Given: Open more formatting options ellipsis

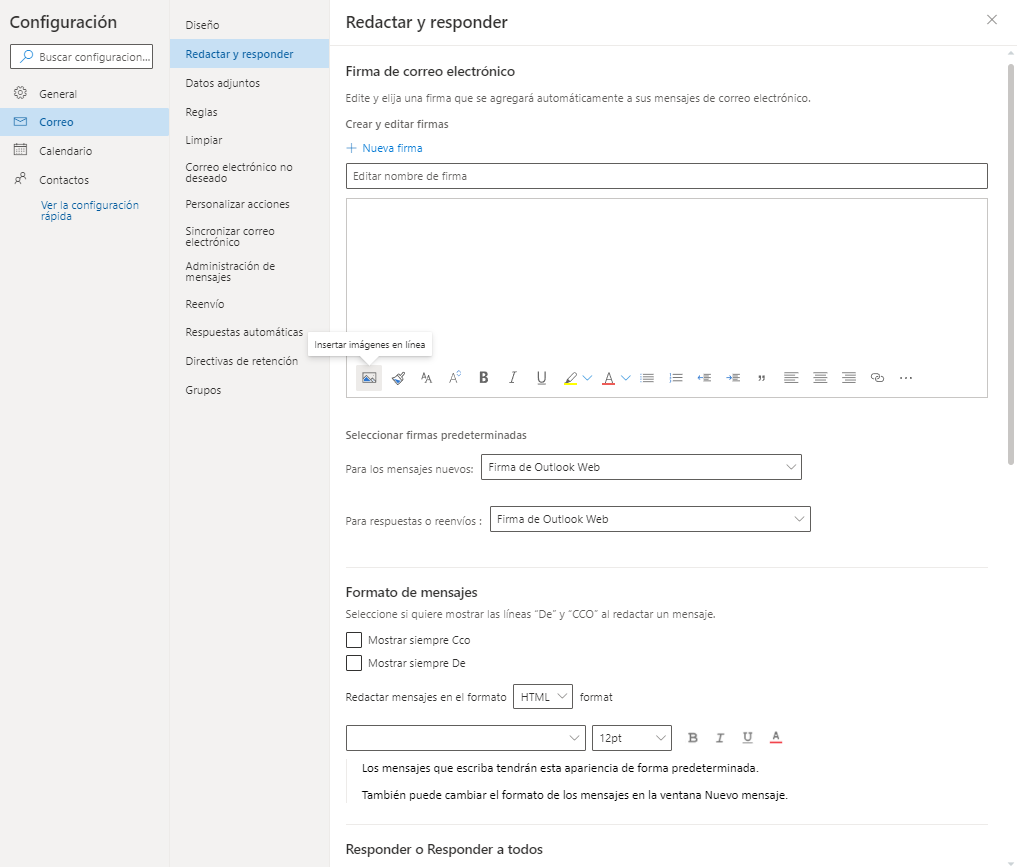Looking at the screenshot, I should click(906, 377).
